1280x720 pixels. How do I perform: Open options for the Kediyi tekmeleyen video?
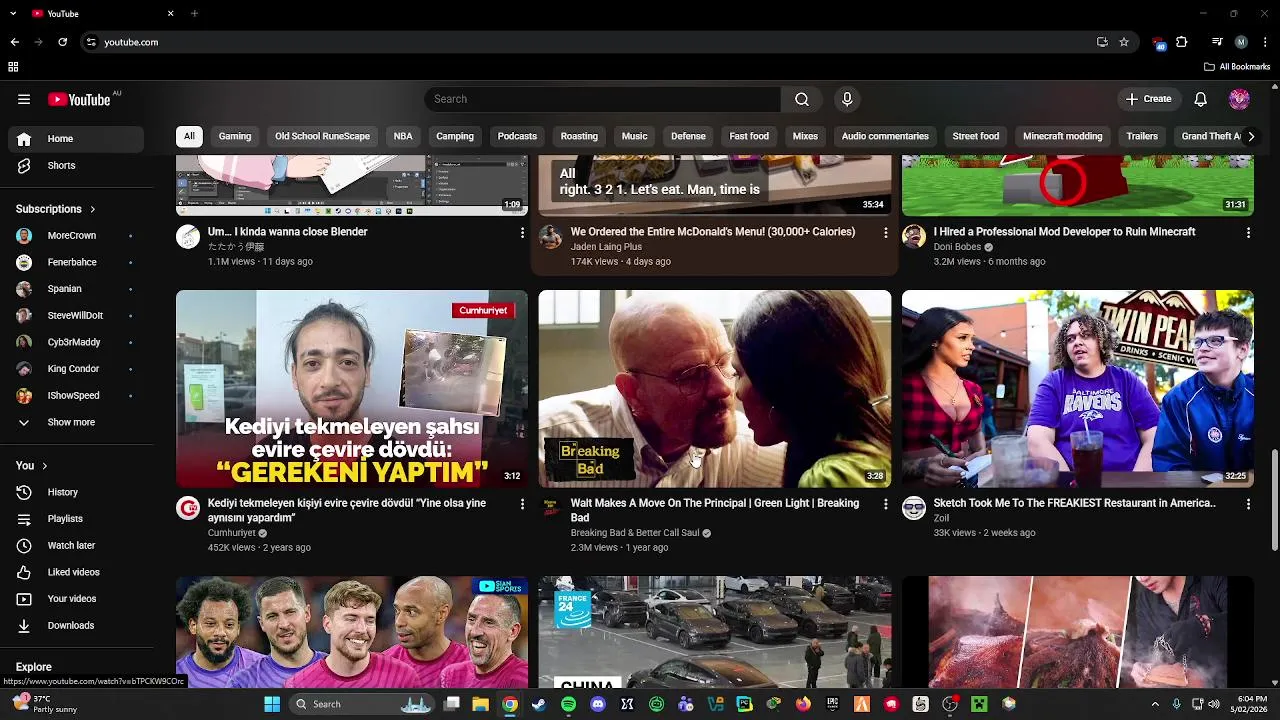522,504
